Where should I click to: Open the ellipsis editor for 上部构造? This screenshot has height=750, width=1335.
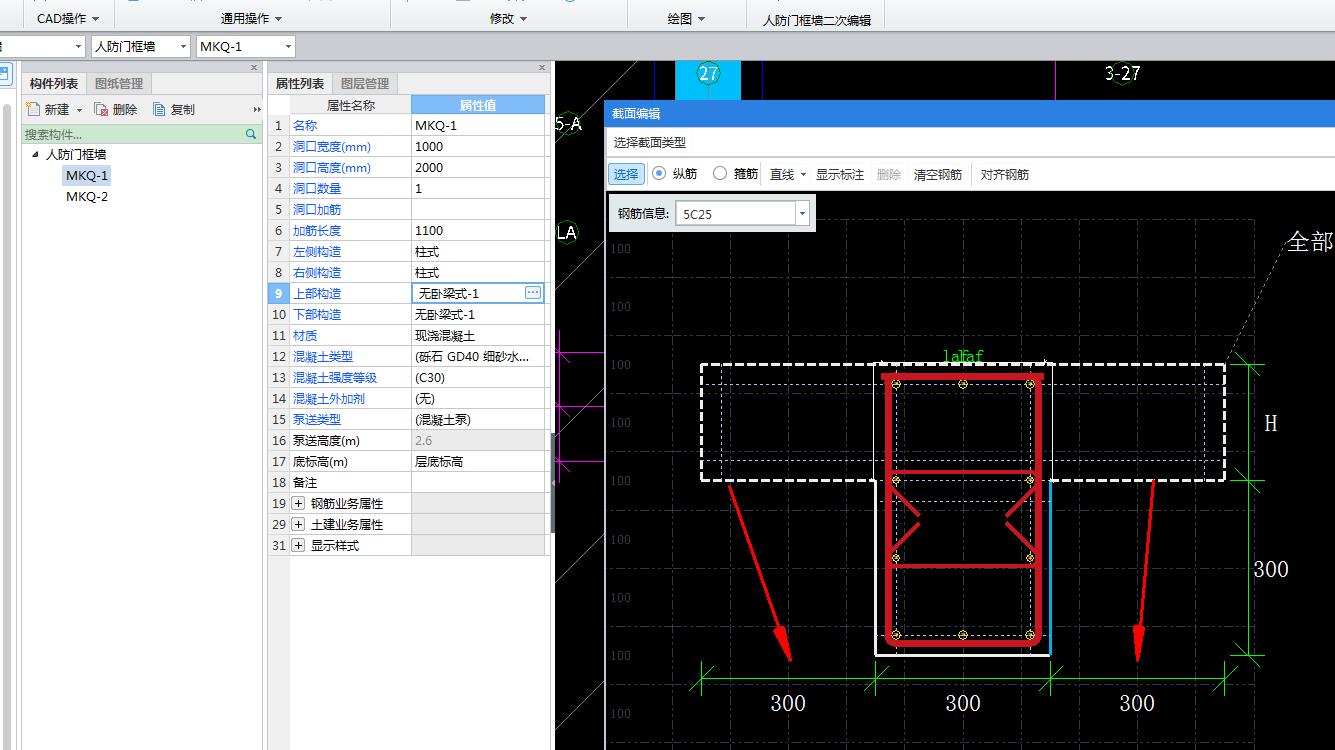[533, 293]
